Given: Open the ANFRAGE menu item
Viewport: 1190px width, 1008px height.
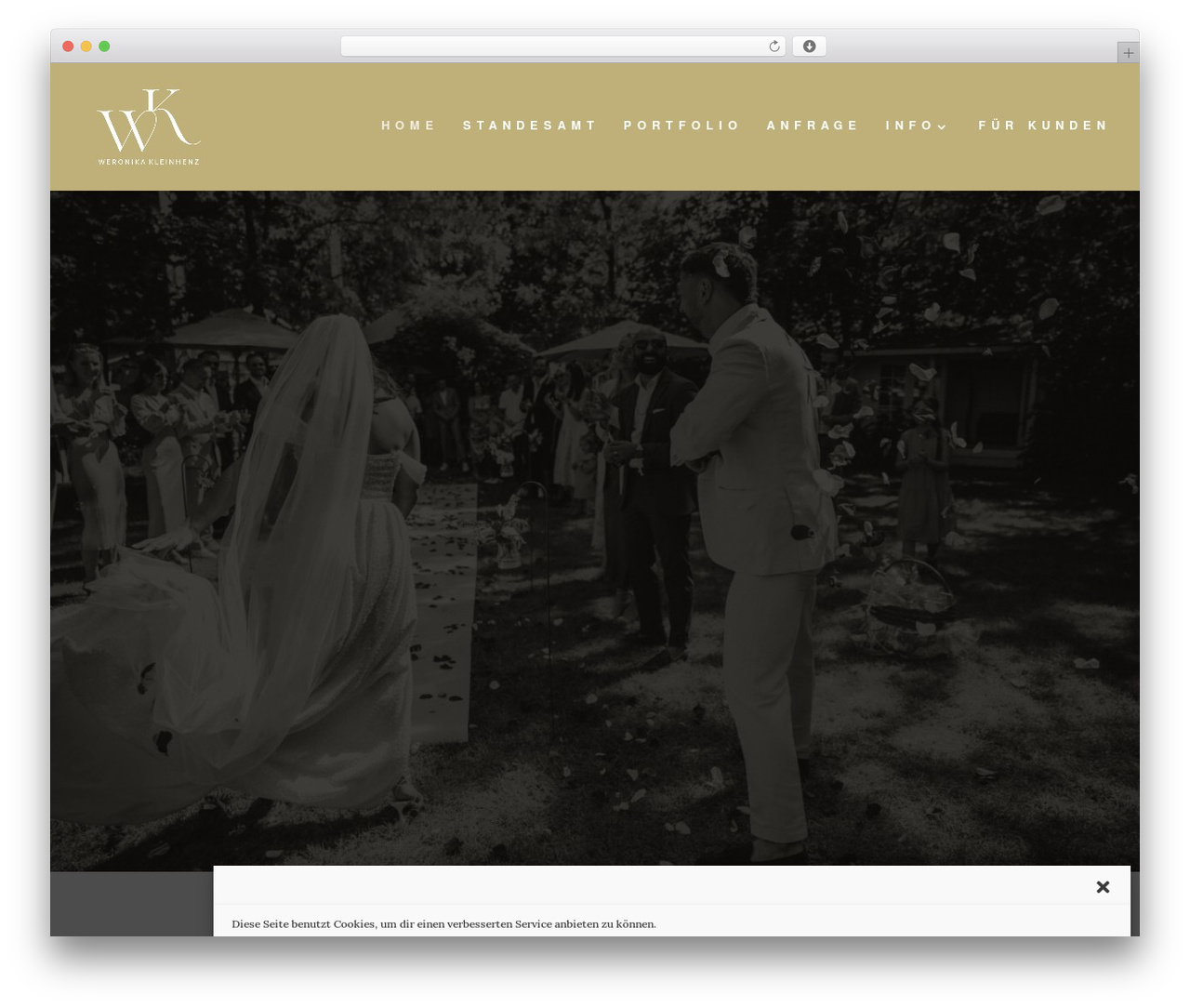Looking at the screenshot, I should point(813,126).
